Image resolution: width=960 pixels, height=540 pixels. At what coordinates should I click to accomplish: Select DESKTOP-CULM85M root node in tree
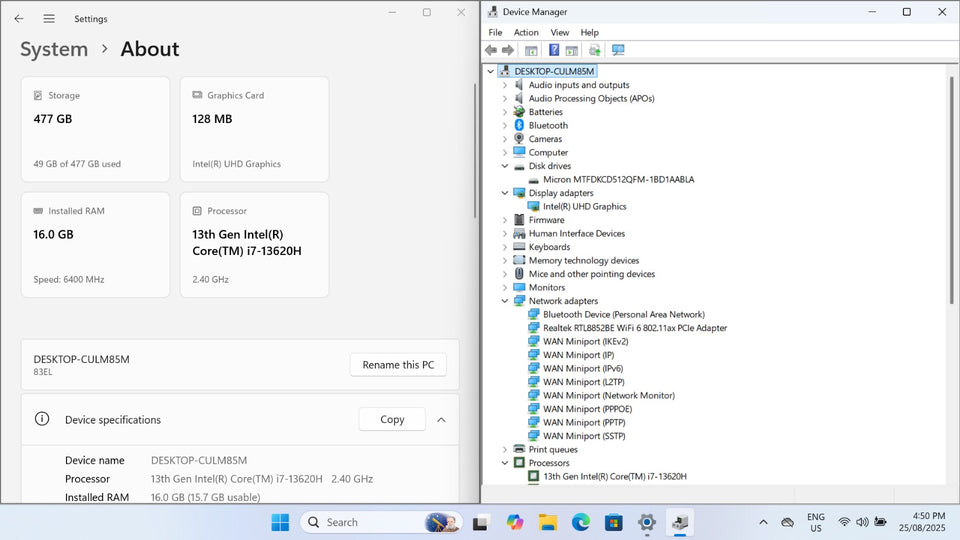click(553, 71)
